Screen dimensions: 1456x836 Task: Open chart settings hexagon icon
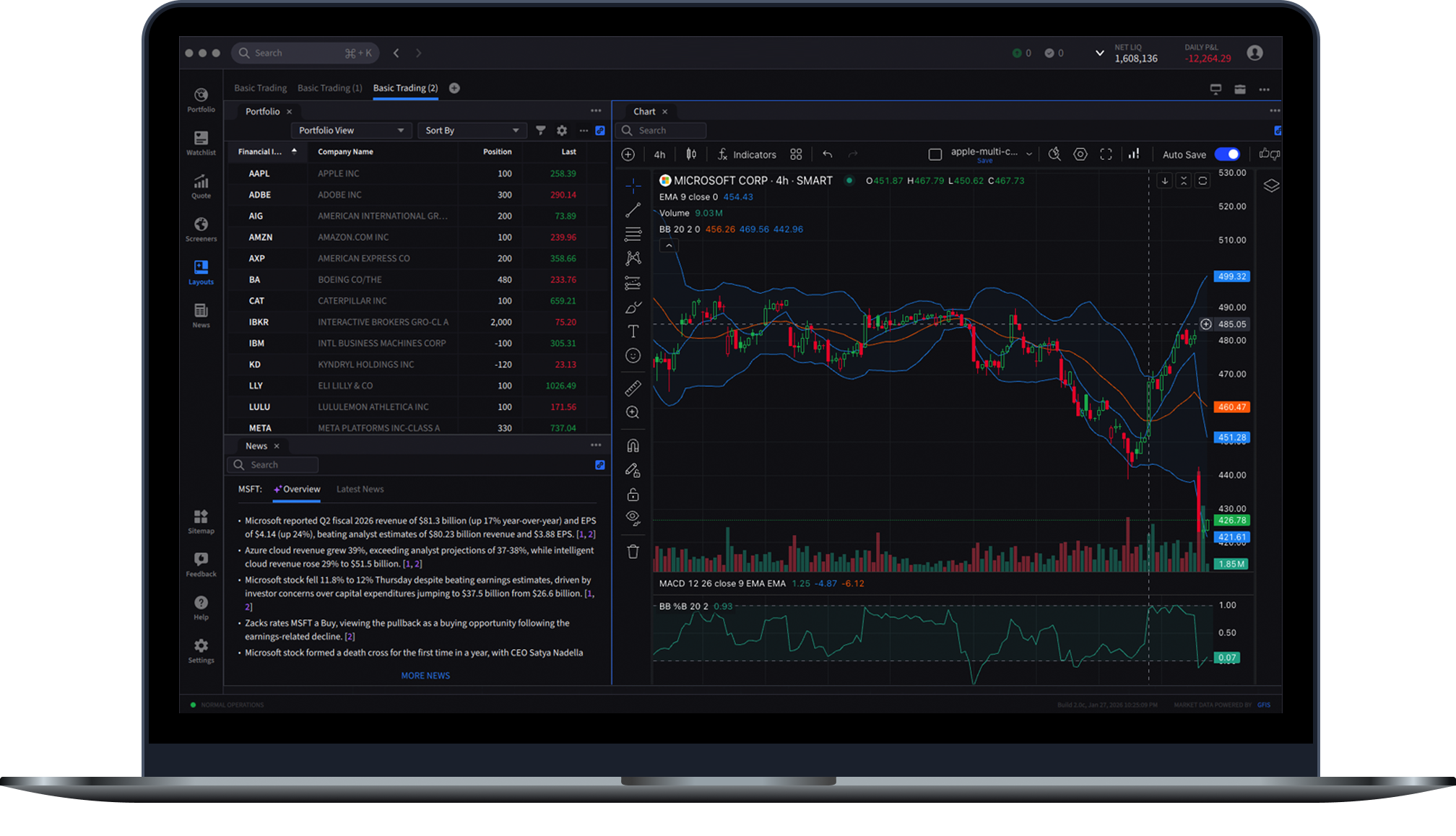1080,154
